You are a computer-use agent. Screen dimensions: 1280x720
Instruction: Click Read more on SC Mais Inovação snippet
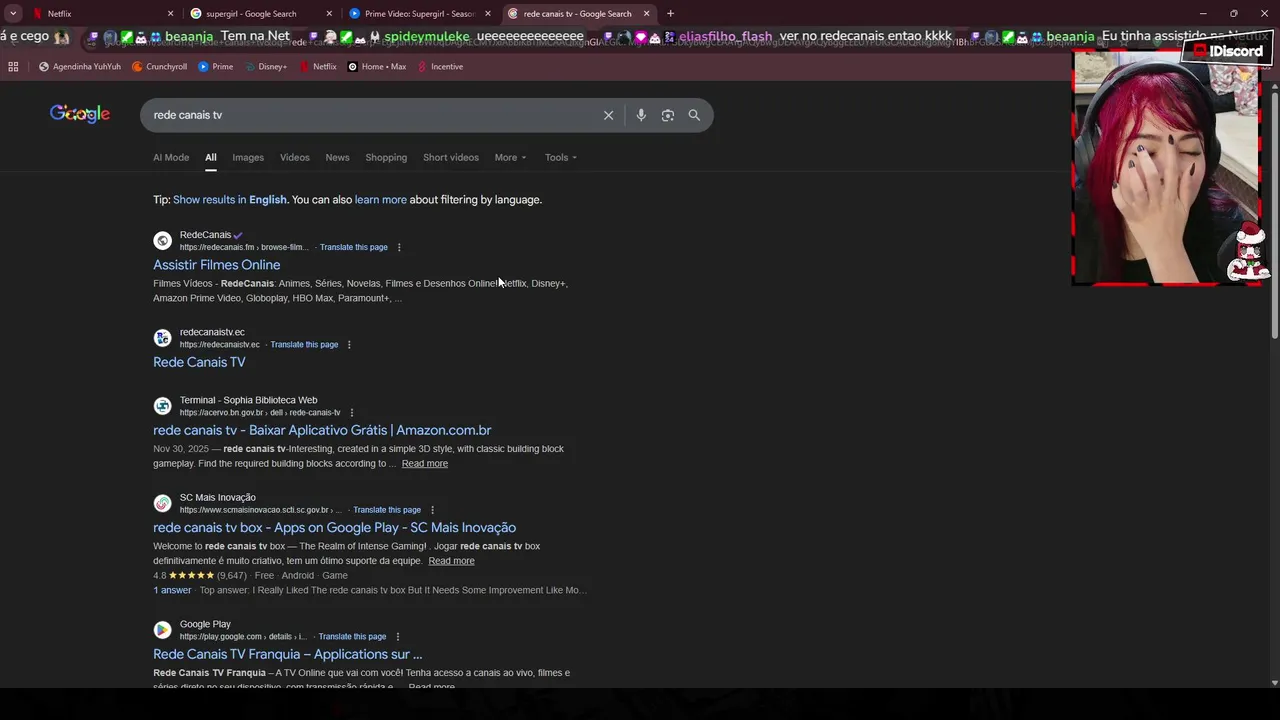pyautogui.click(x=451, y=561)
